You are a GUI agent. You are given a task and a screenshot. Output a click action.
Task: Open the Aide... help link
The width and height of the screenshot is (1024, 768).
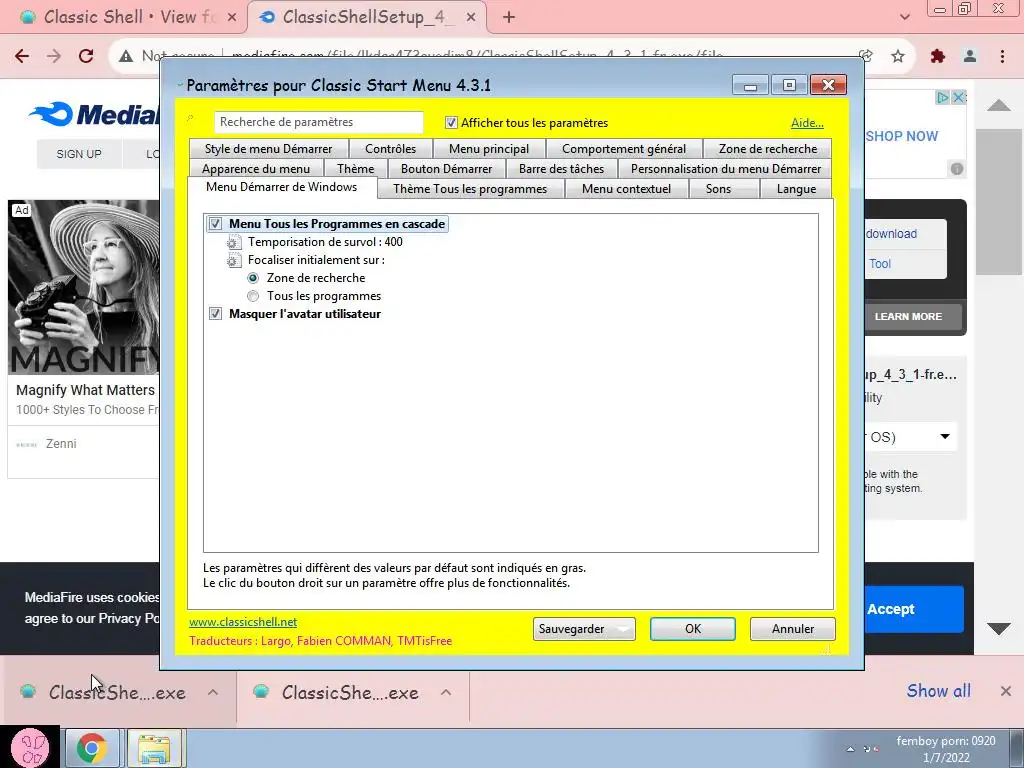tap(807, 123)
